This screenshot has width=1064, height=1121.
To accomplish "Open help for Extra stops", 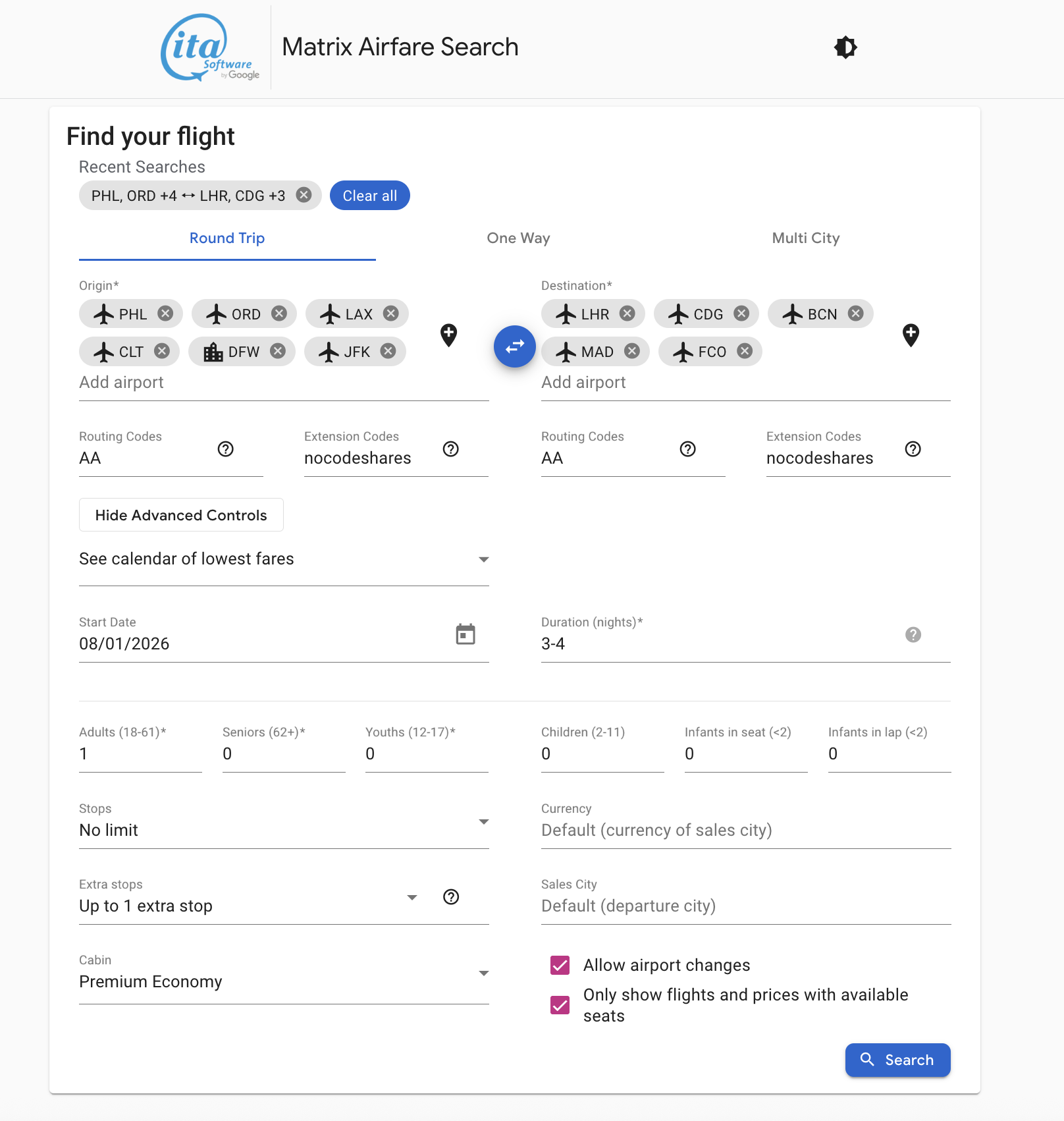I will (451, 897).
